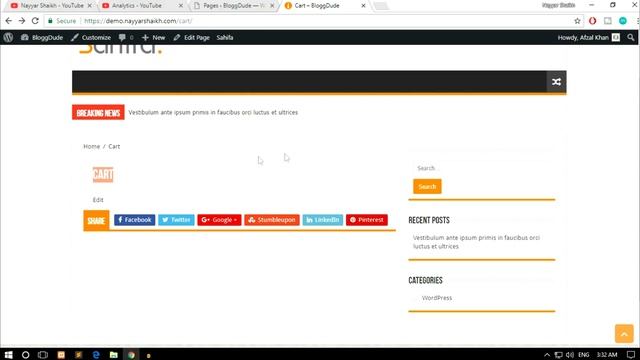Click the scroll-to-top arrow button

point(624,334)
